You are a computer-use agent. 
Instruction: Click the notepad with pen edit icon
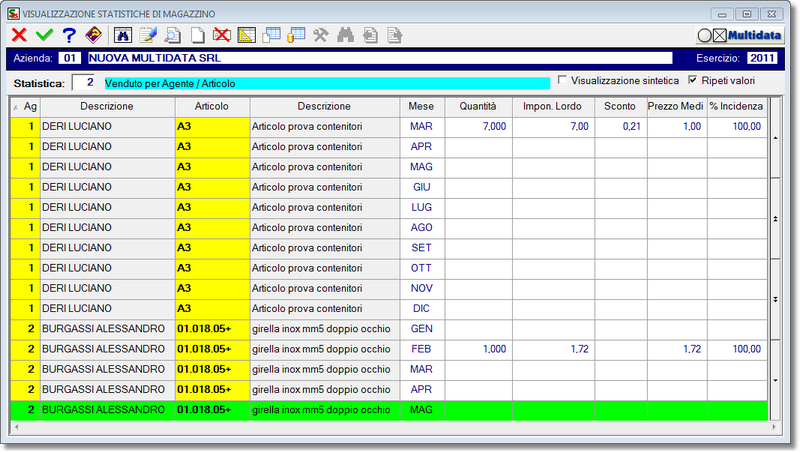pyautogui.click(x=148, y=35)
